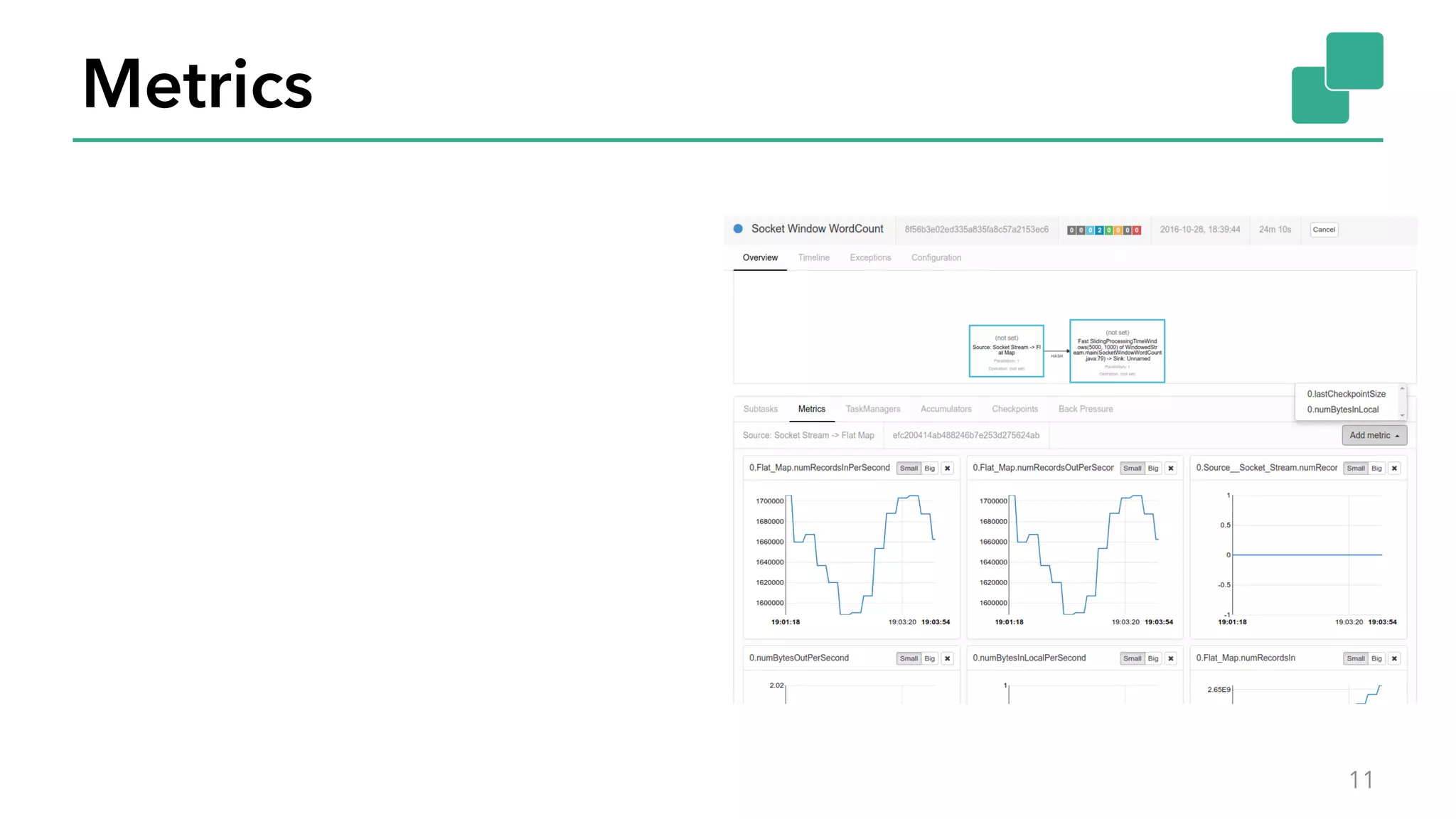Click the task status counter badges

pyautogui.click(x=1103, y=230)
